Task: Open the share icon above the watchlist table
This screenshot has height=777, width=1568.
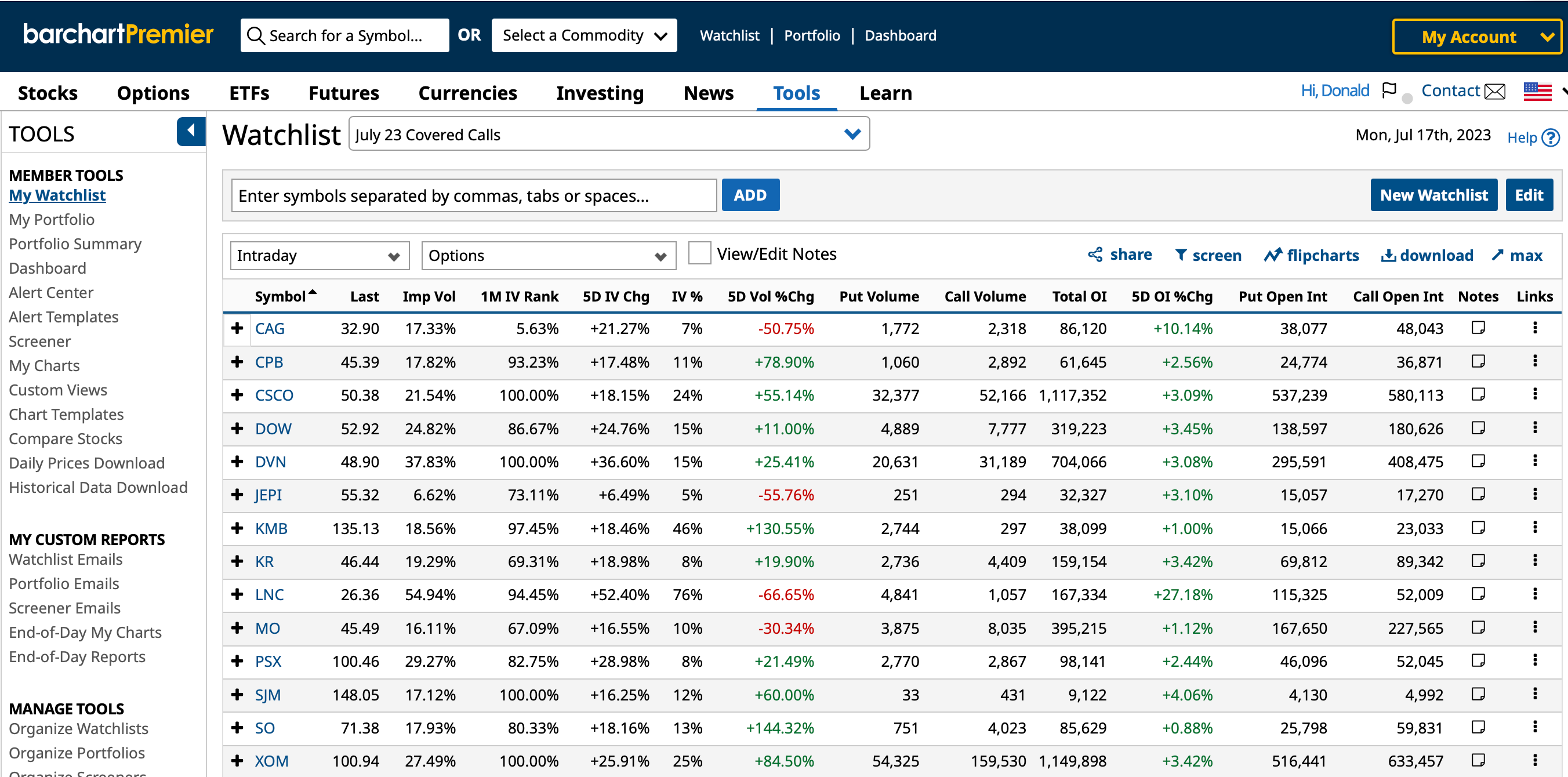Action: 1120,255
